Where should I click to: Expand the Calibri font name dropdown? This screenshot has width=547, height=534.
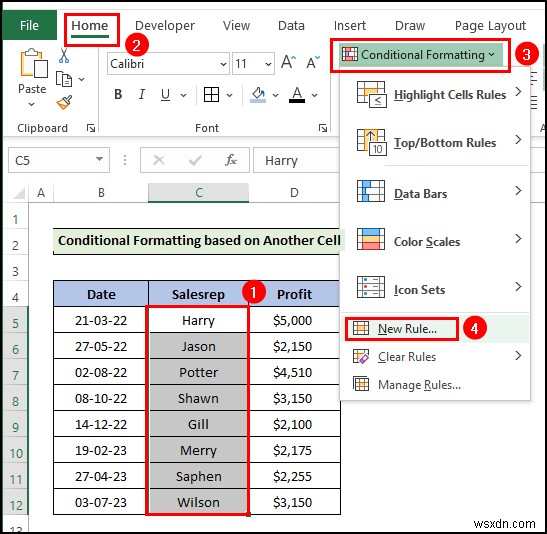pos(223,64)
